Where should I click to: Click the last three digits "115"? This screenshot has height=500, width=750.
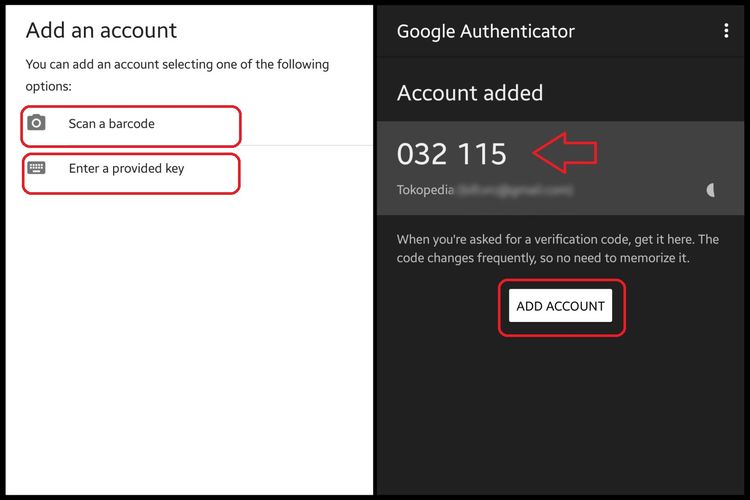(482, 154)
